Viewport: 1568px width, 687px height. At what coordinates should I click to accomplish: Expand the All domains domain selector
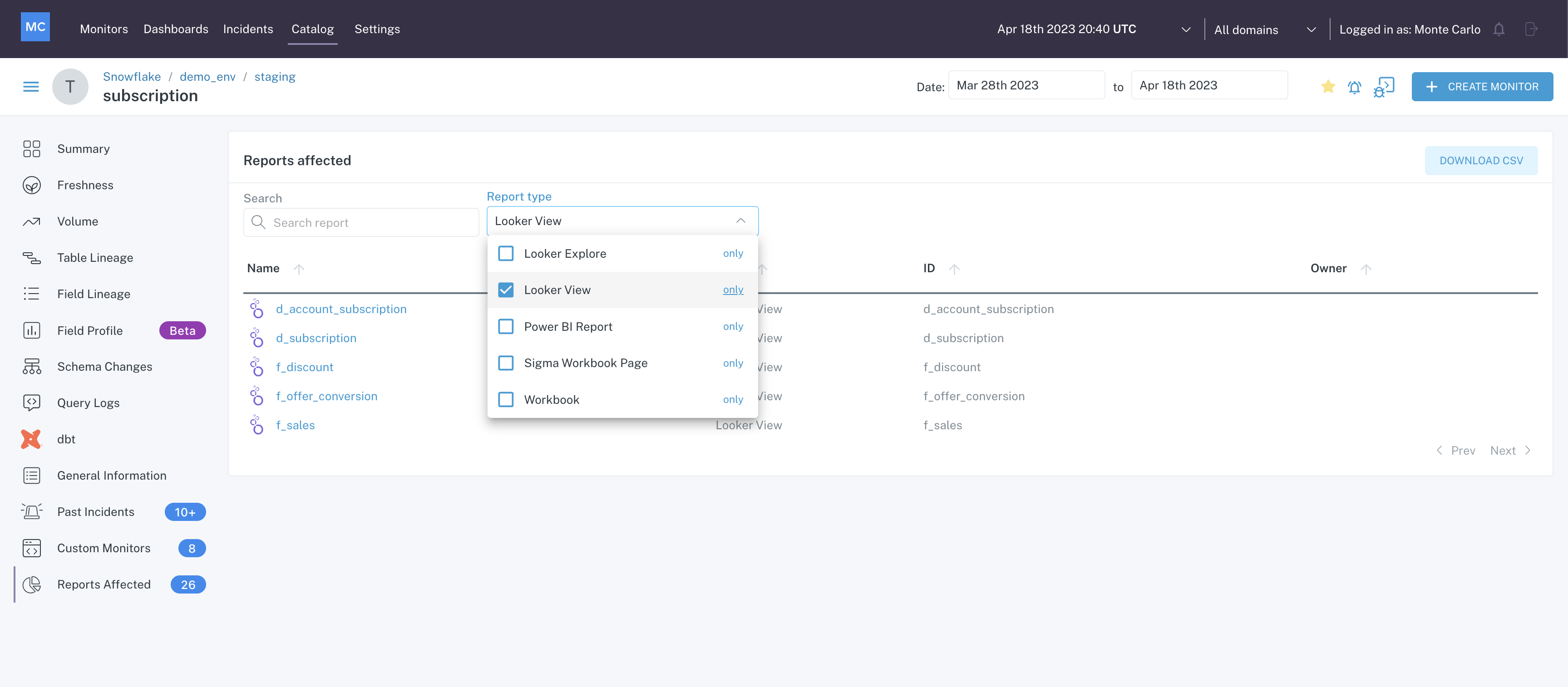pyautogui.click(x=1265, y=29)
